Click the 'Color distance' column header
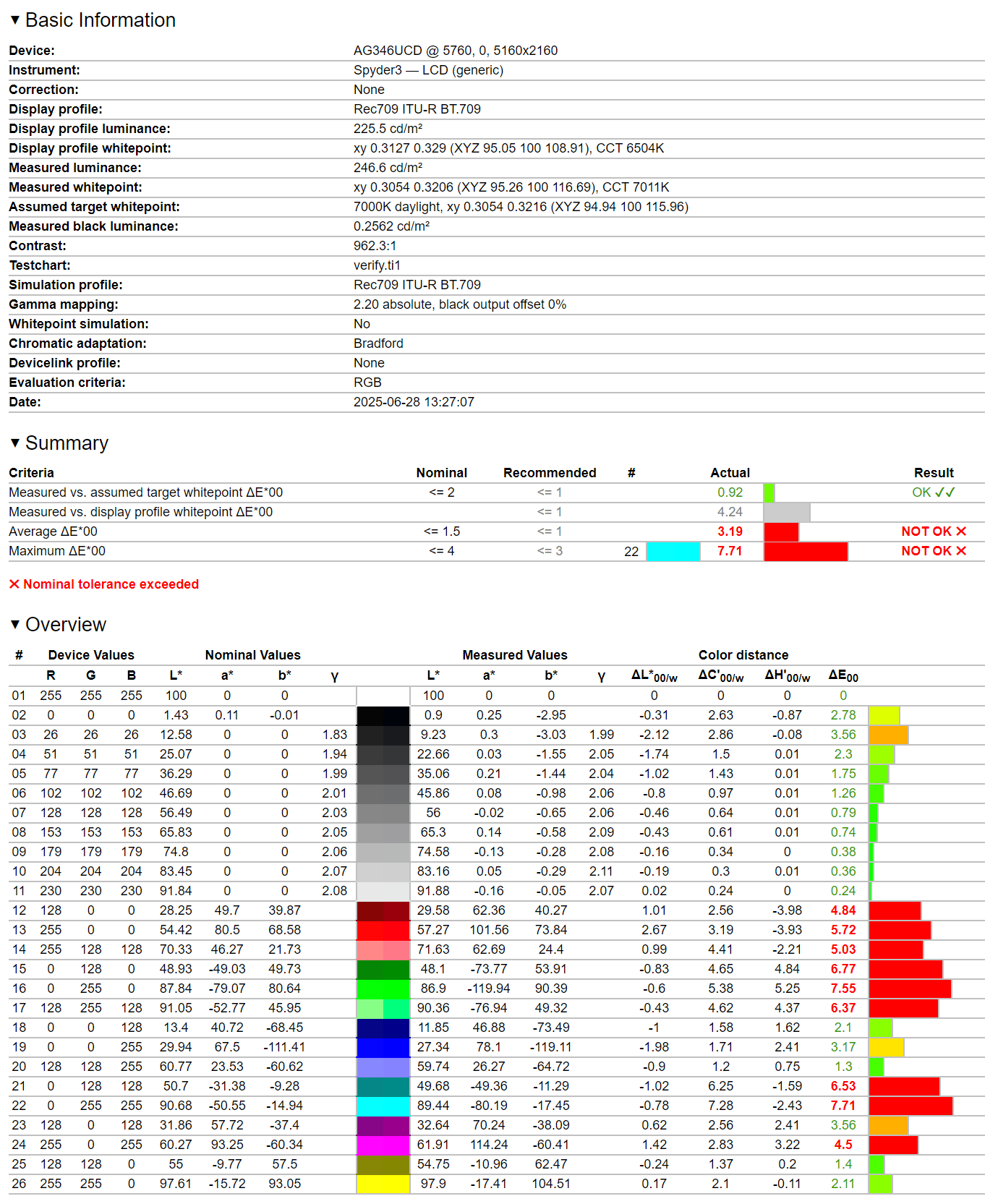This screenshot has width=998, height=1204. [x=743, y=655]
